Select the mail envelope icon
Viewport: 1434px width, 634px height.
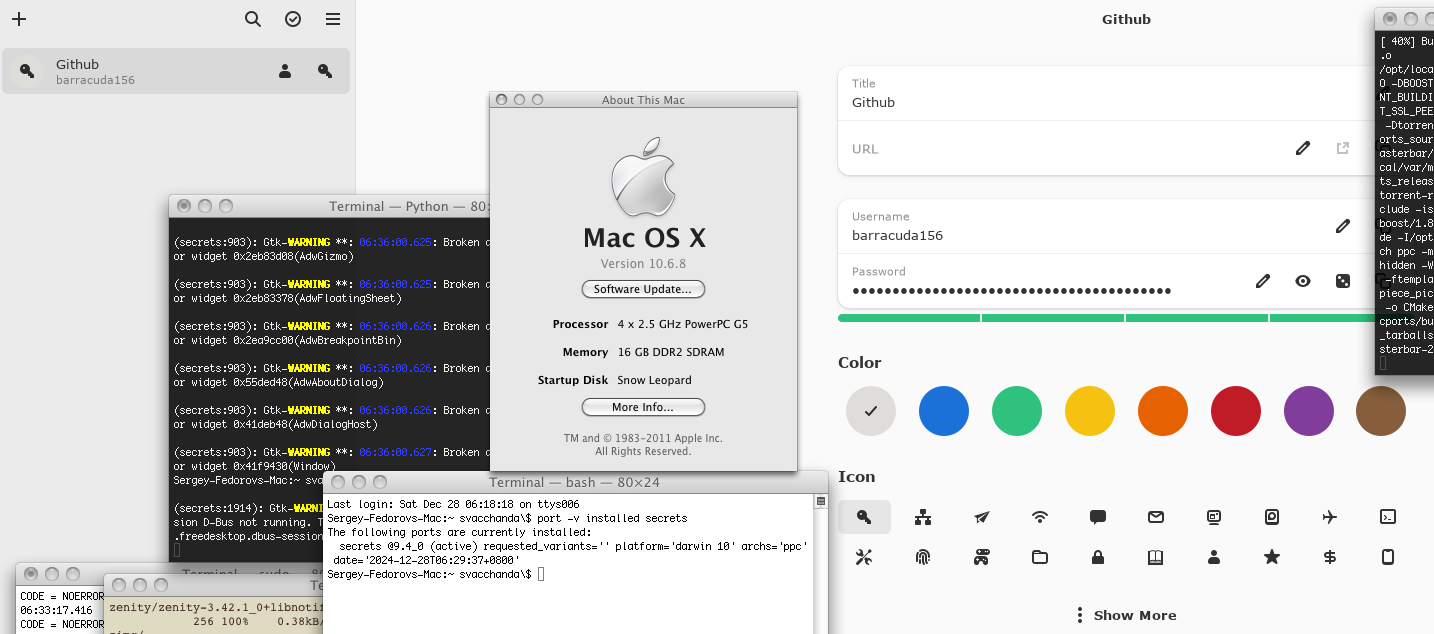point(1156,517)
